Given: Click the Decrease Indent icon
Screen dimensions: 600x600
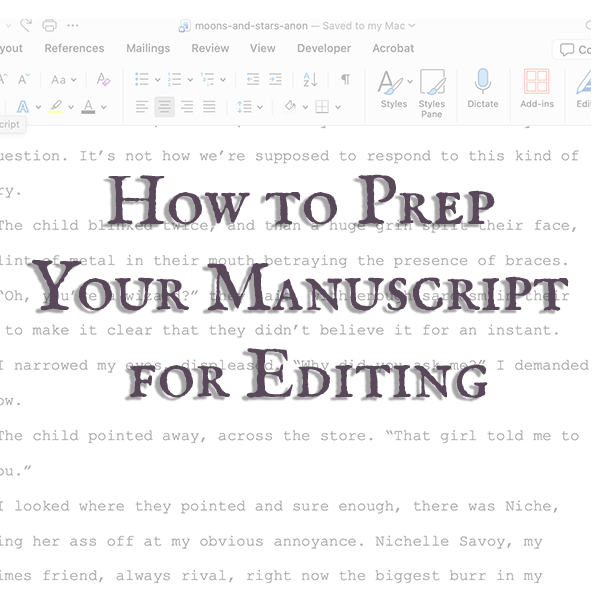Looking at the screenshot, I should point(253,80).
